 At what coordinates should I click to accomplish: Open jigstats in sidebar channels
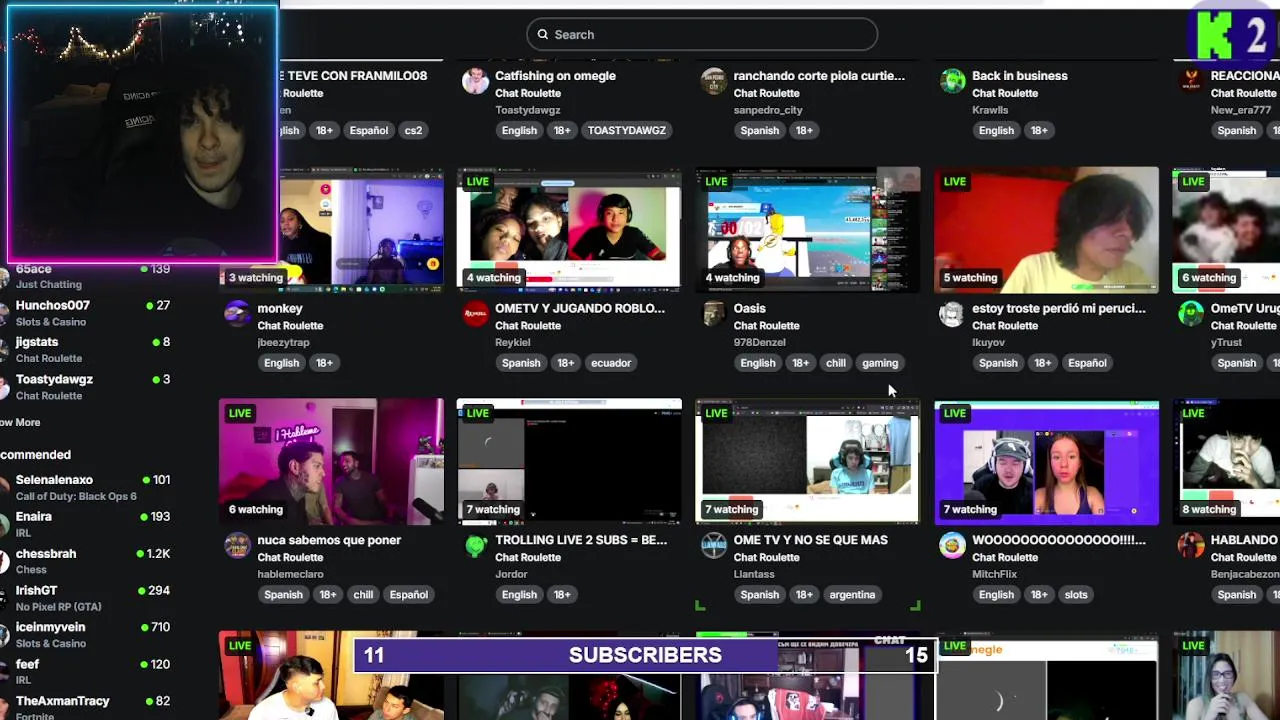87,349
